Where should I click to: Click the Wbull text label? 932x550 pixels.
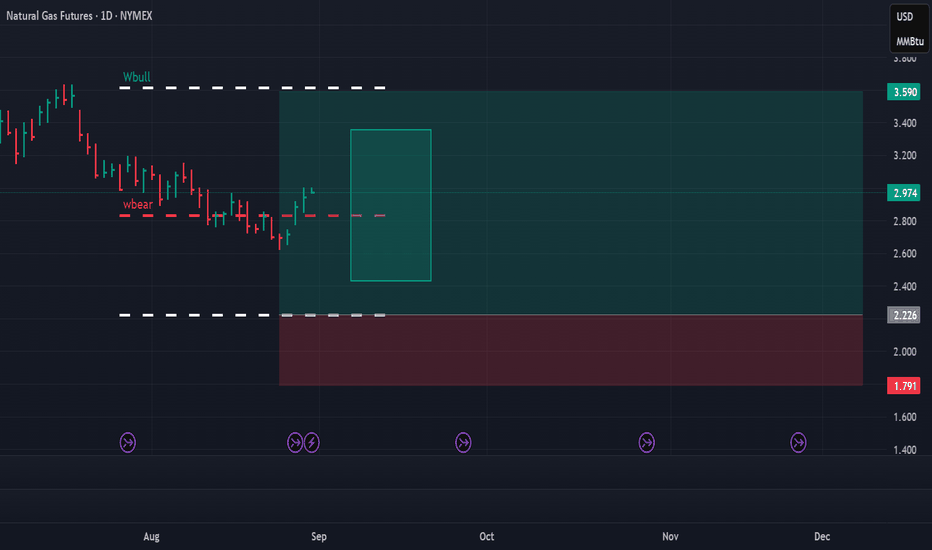136,77
